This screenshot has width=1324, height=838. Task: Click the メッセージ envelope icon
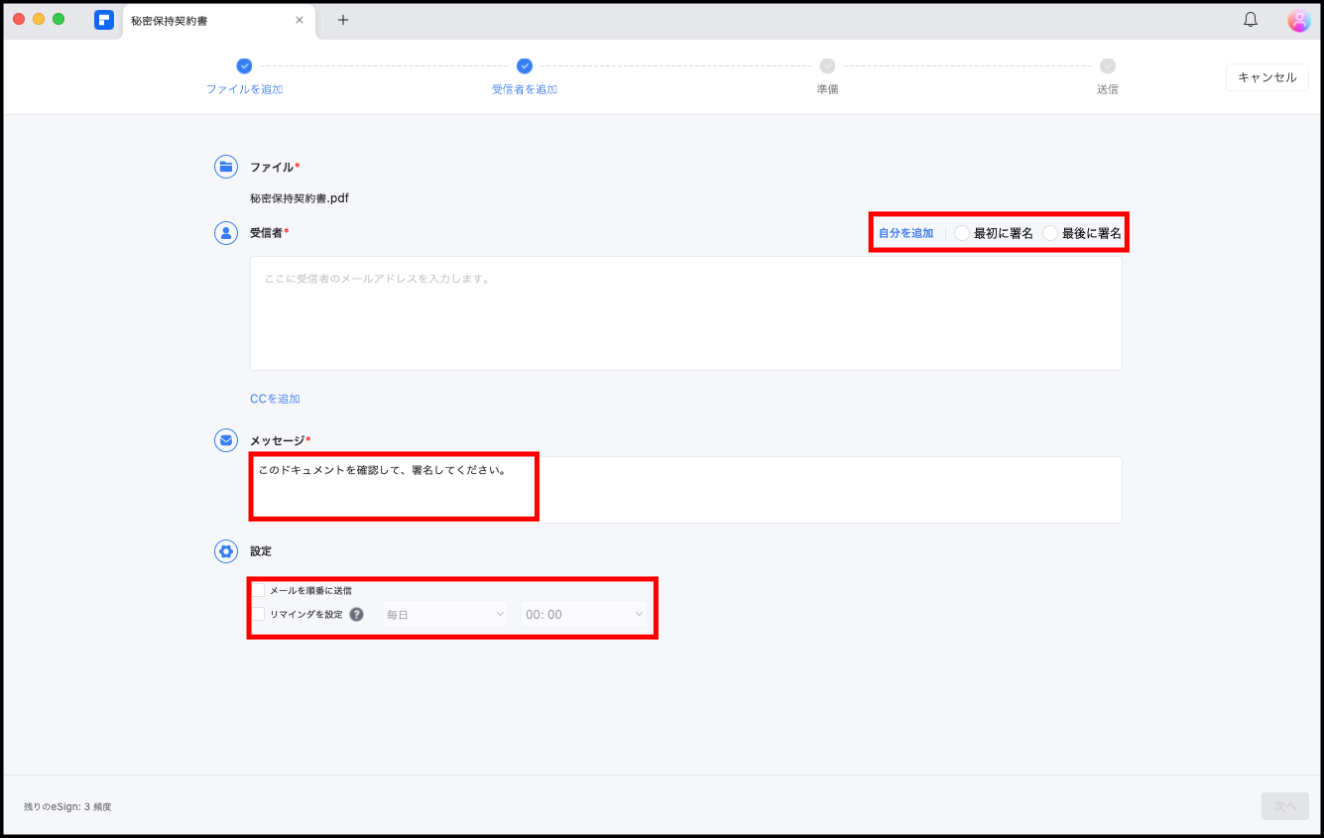(226, 440)
